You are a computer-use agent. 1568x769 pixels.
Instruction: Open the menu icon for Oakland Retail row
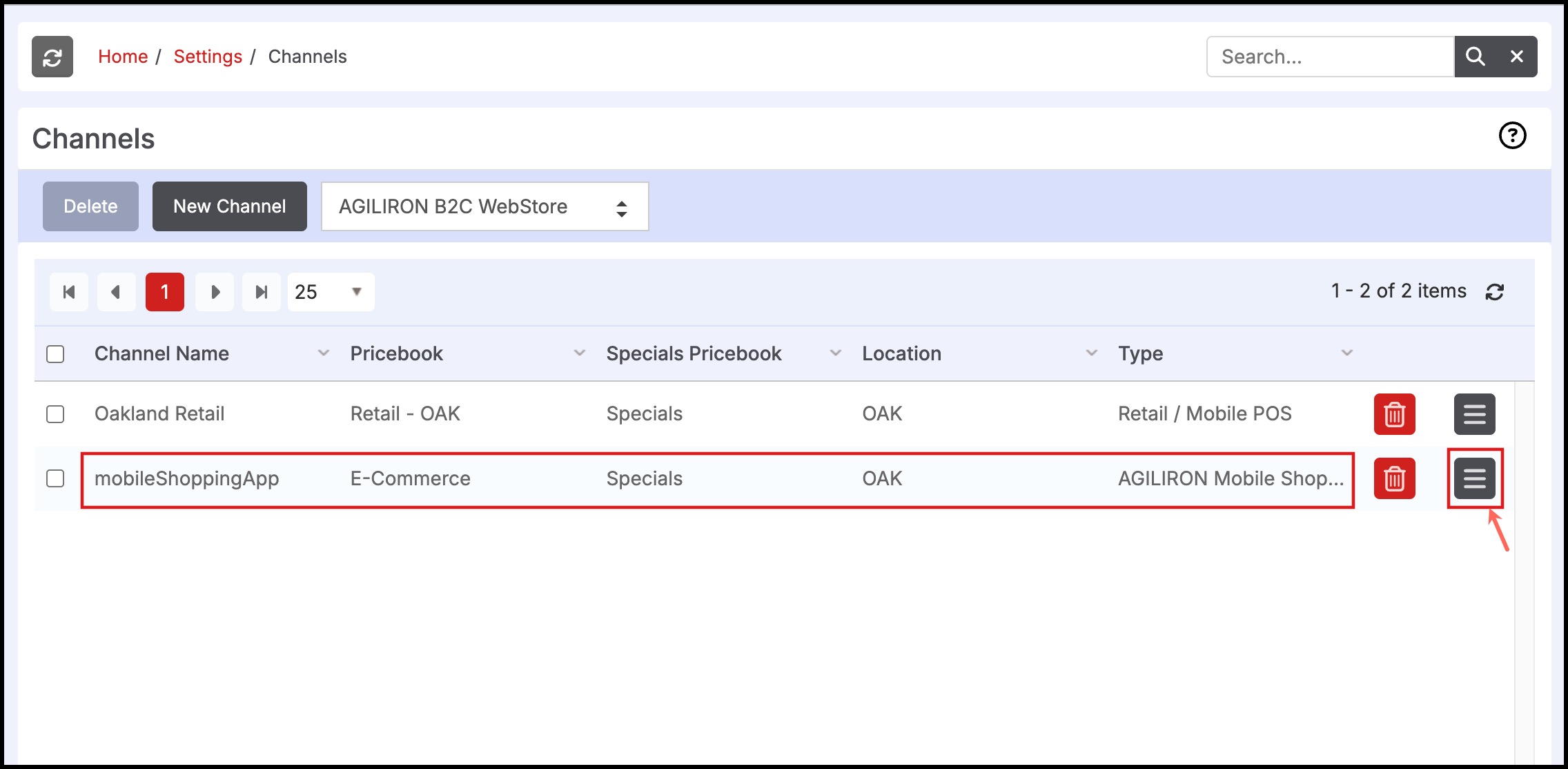(1474, 414)
